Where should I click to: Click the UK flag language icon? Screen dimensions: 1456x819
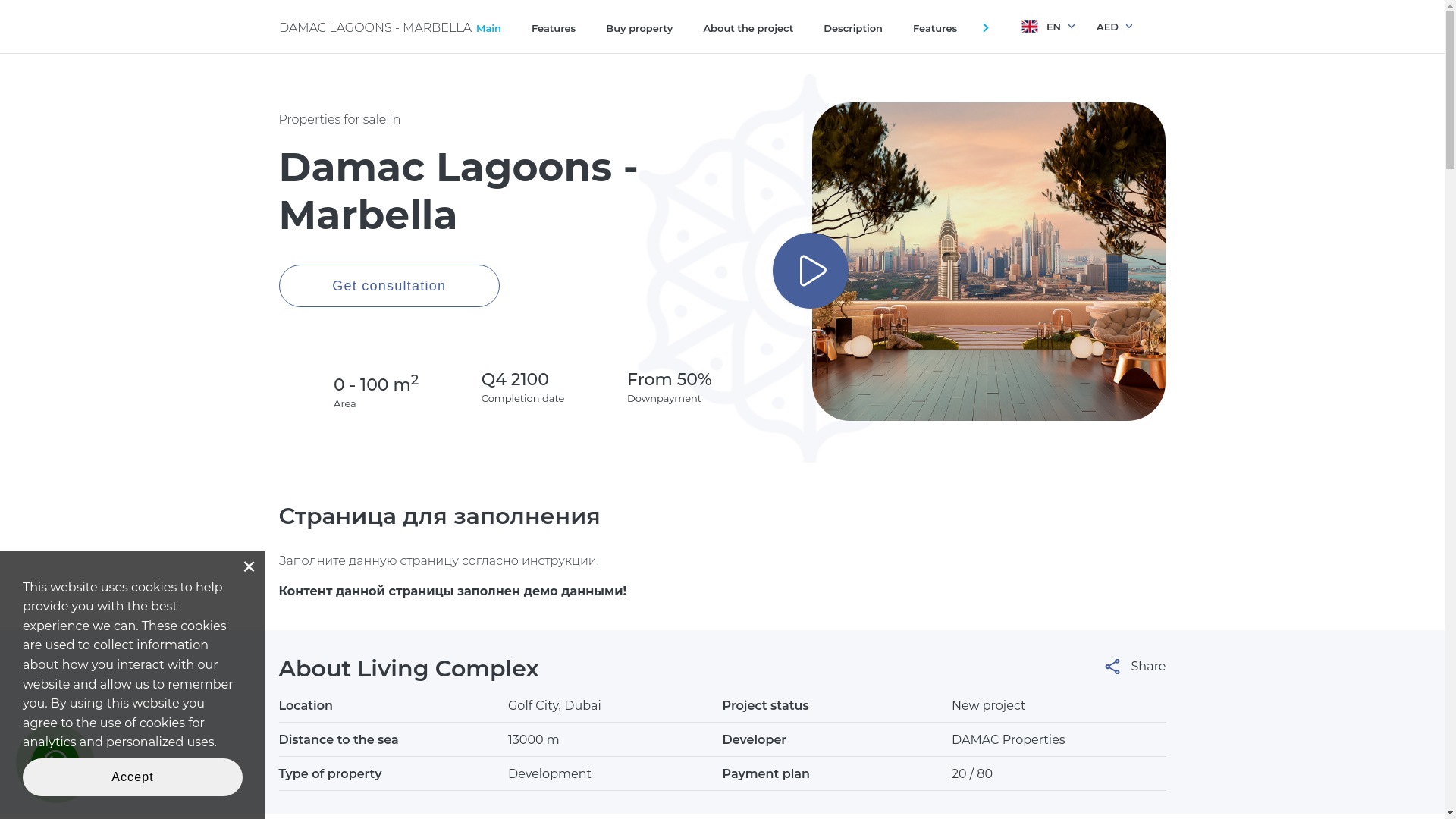1029,27
